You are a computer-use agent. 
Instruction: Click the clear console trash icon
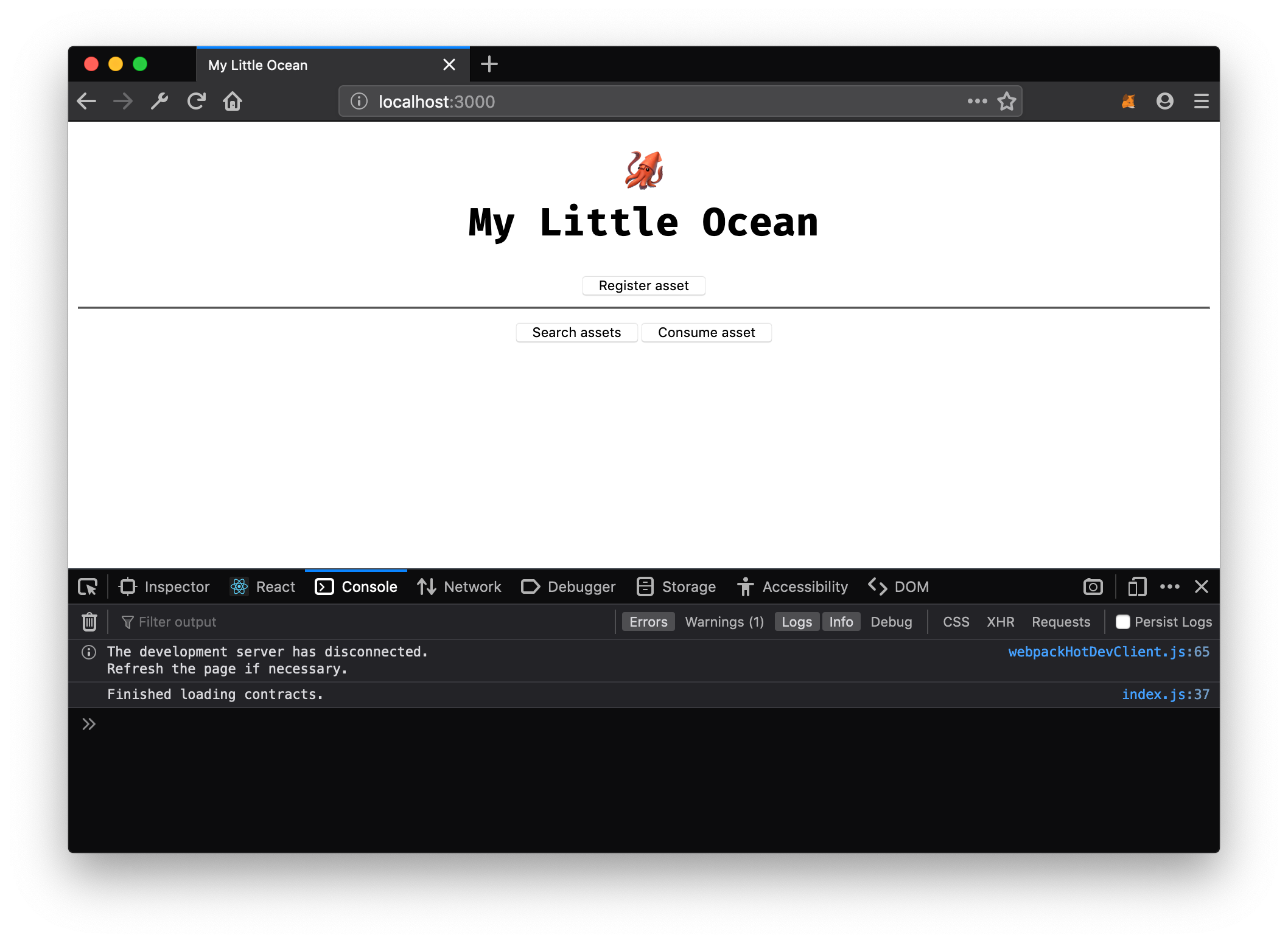[88, 622]
